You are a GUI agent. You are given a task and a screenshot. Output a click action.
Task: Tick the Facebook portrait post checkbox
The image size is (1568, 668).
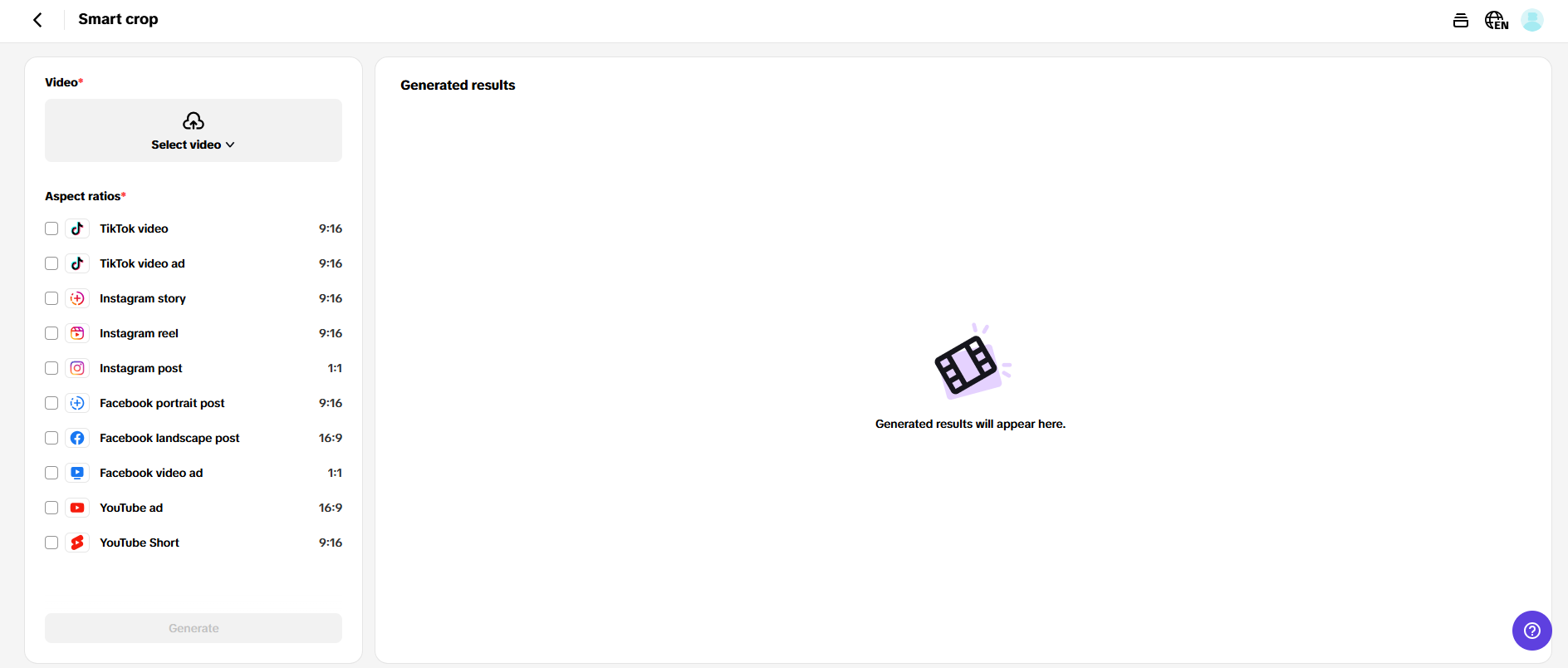pos(51,403)
